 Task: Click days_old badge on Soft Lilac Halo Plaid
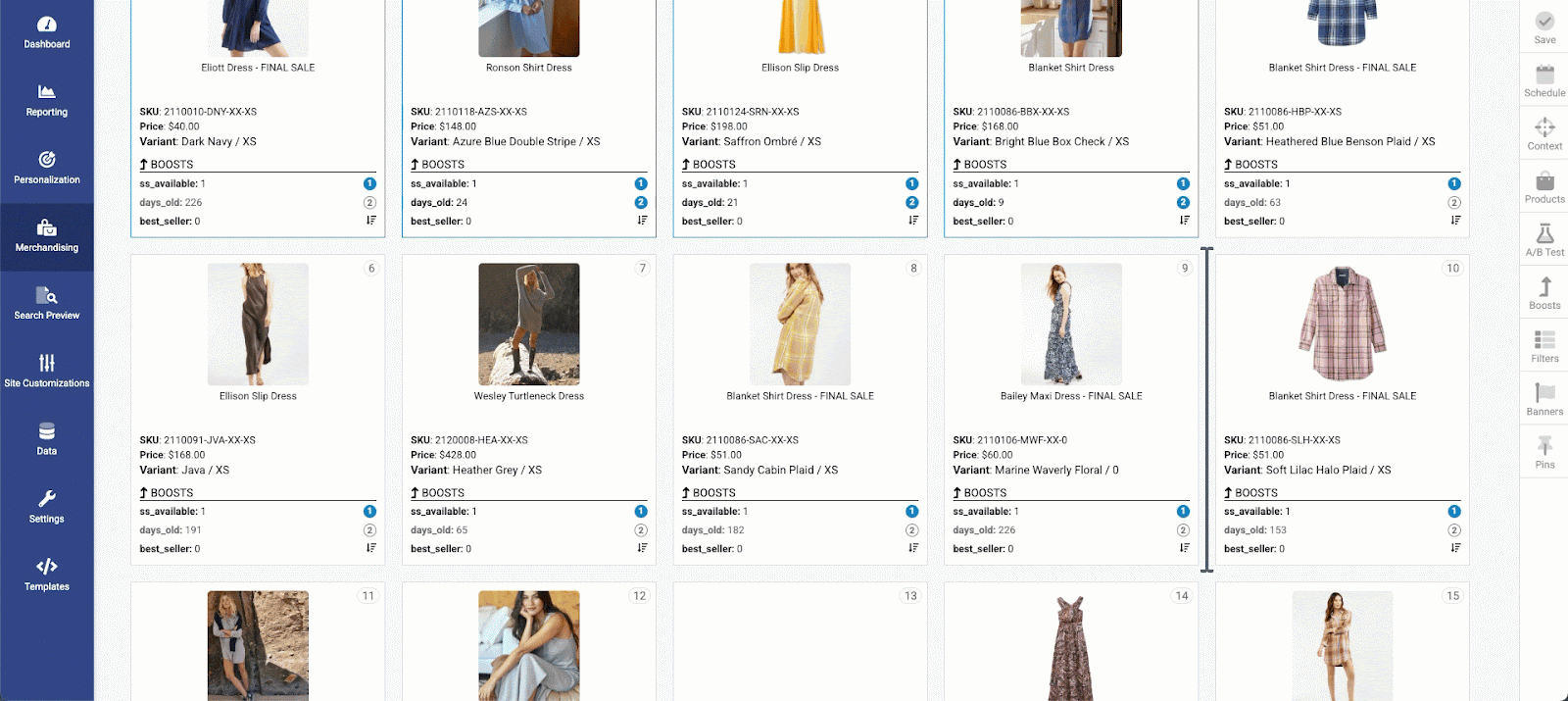coord(1454,529)
